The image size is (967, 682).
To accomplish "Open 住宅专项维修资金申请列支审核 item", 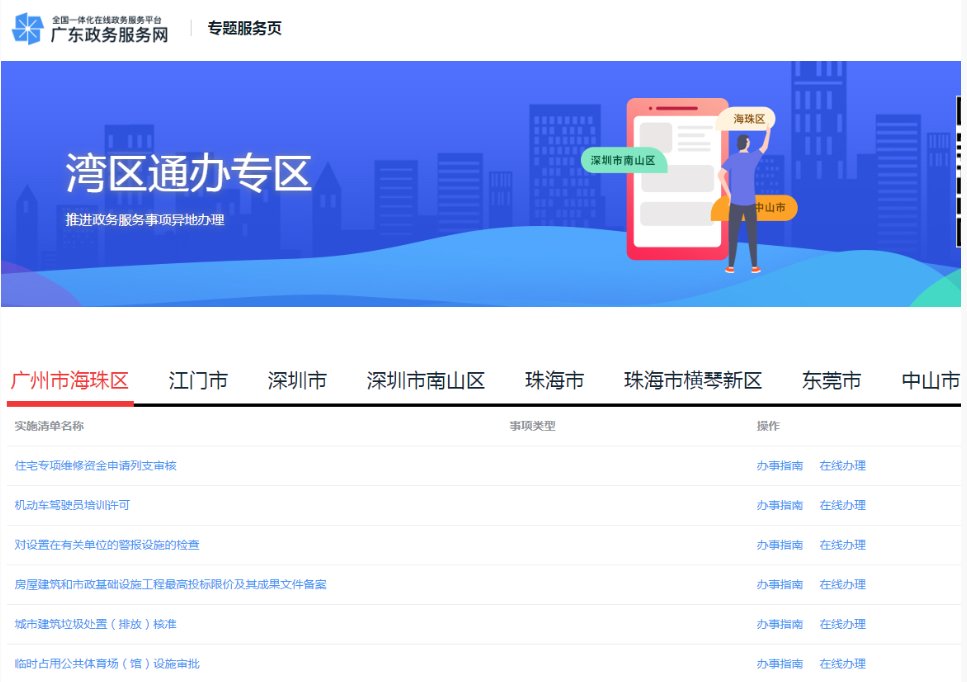I will (x=96, y=466).
